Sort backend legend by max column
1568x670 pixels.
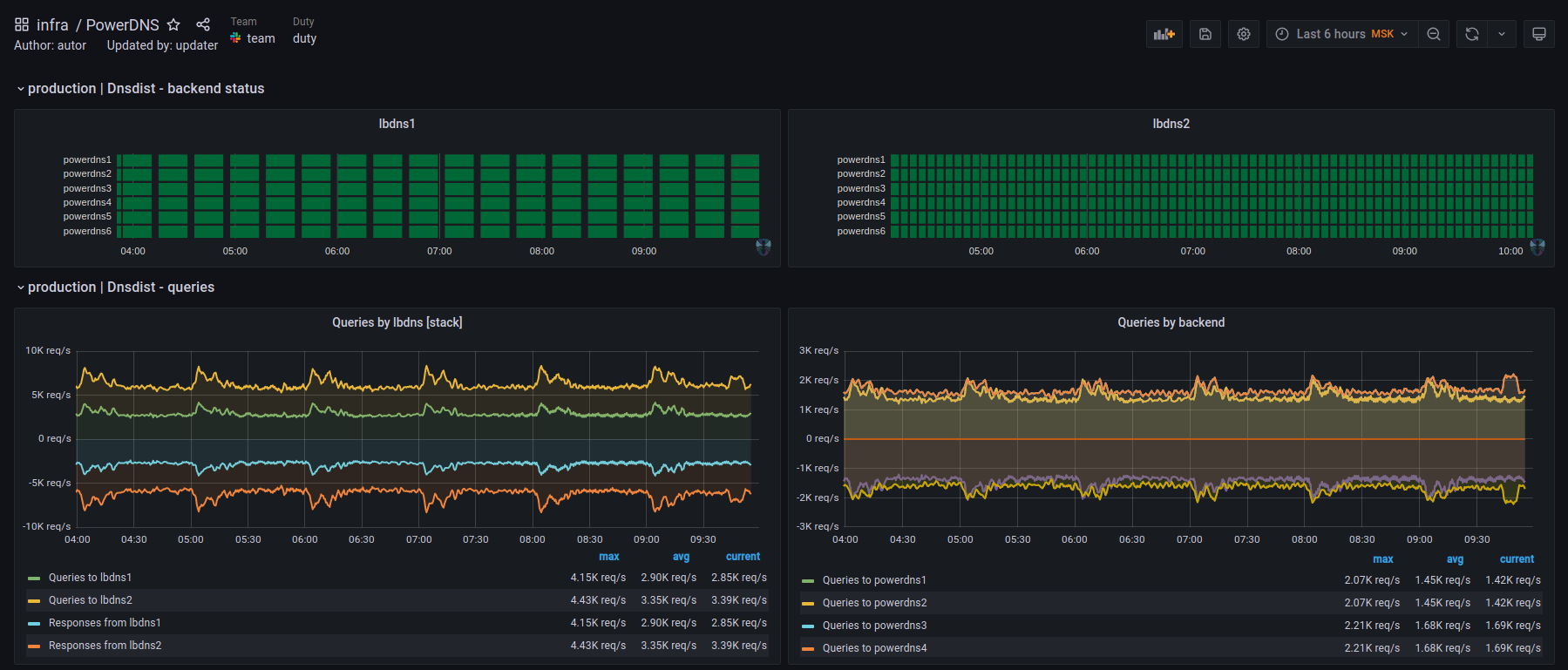click(x=1383, y=559)
